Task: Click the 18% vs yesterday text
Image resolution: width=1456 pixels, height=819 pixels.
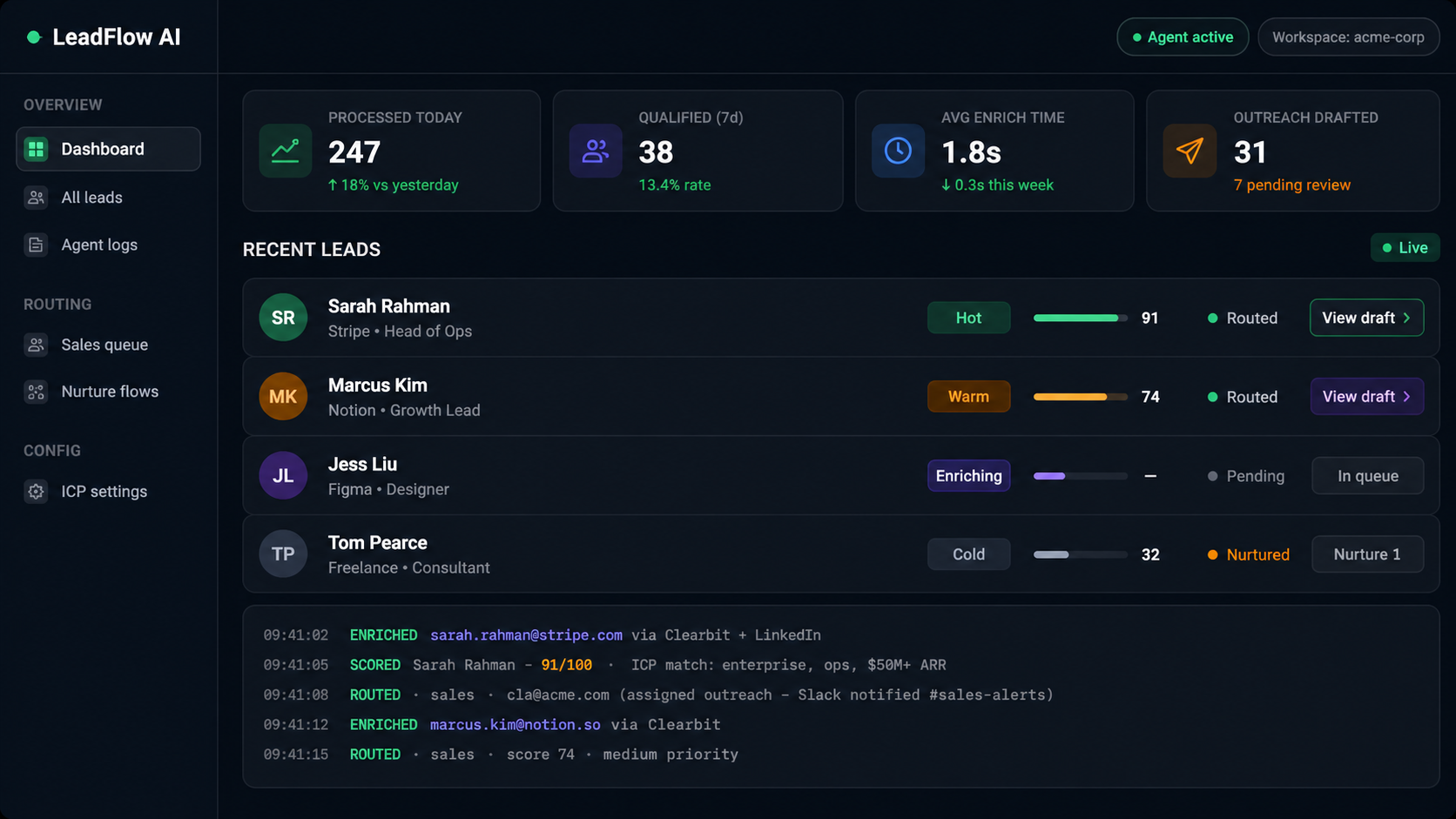Action: (x=393, y=185)
